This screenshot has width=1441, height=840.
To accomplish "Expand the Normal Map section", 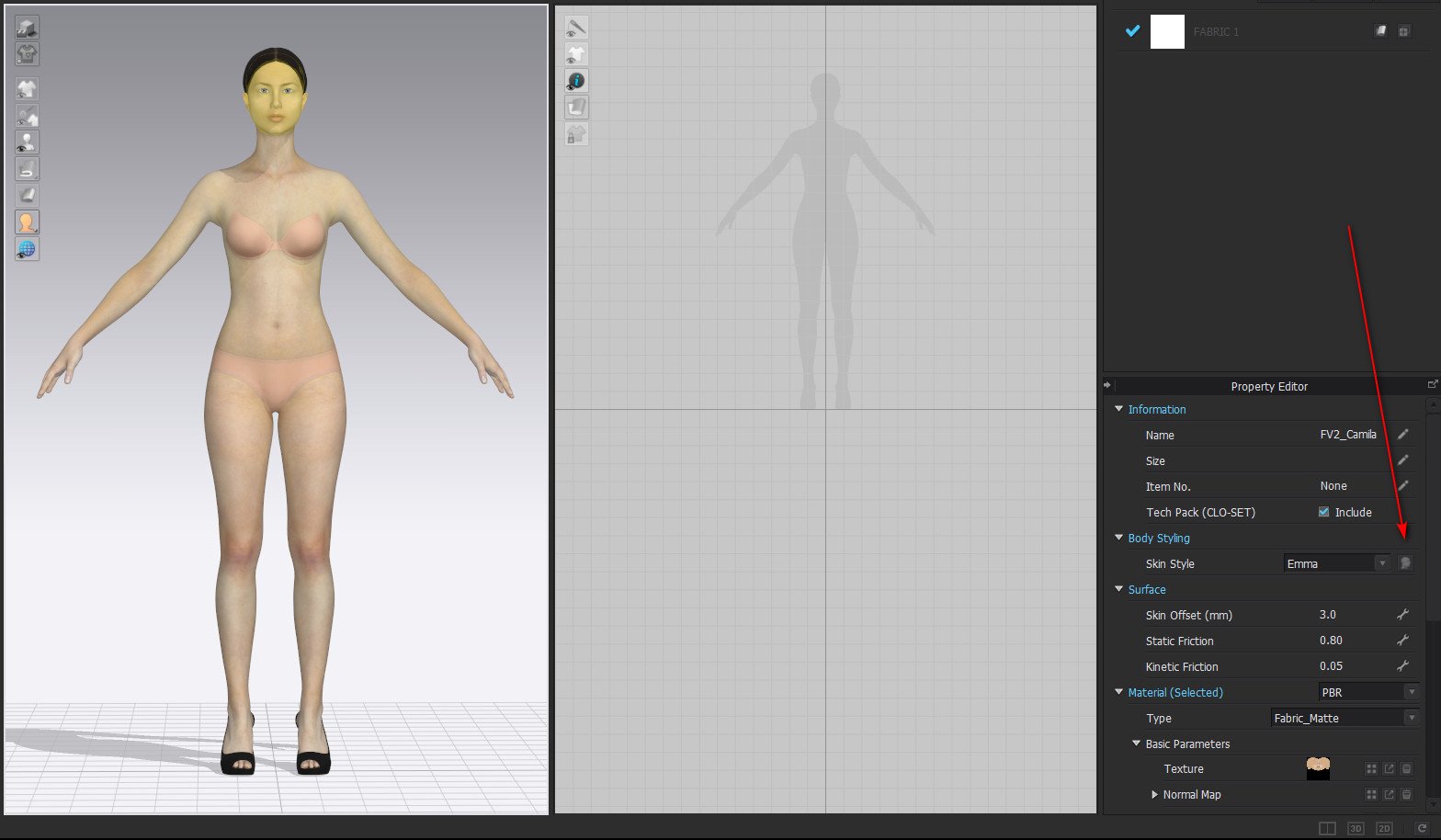I will (1154, 795).
